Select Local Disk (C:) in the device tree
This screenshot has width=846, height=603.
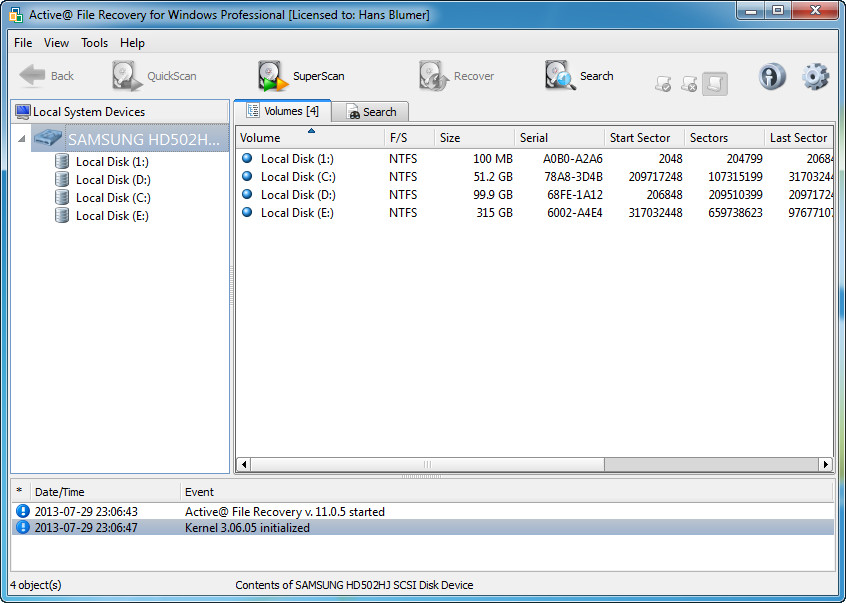point(113,197)
